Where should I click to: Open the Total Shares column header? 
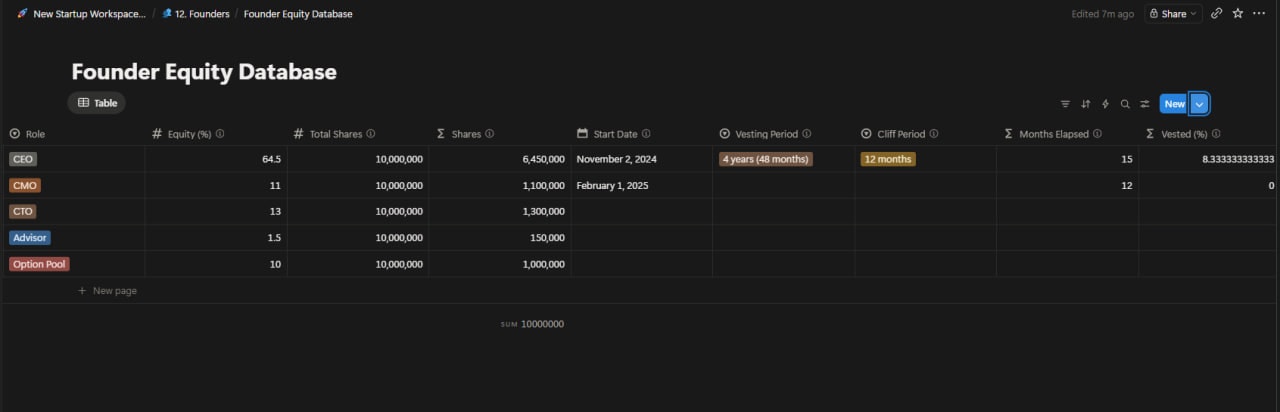point(358,134)
